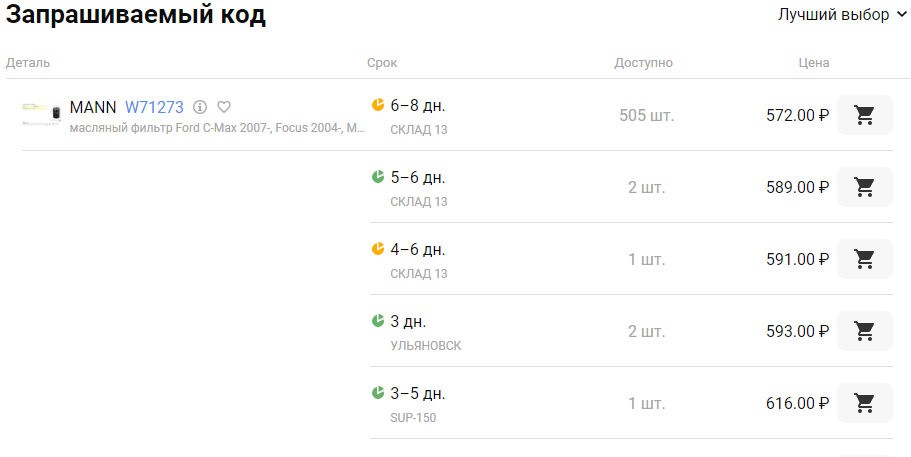Click the info icon next to W71273

200,107
